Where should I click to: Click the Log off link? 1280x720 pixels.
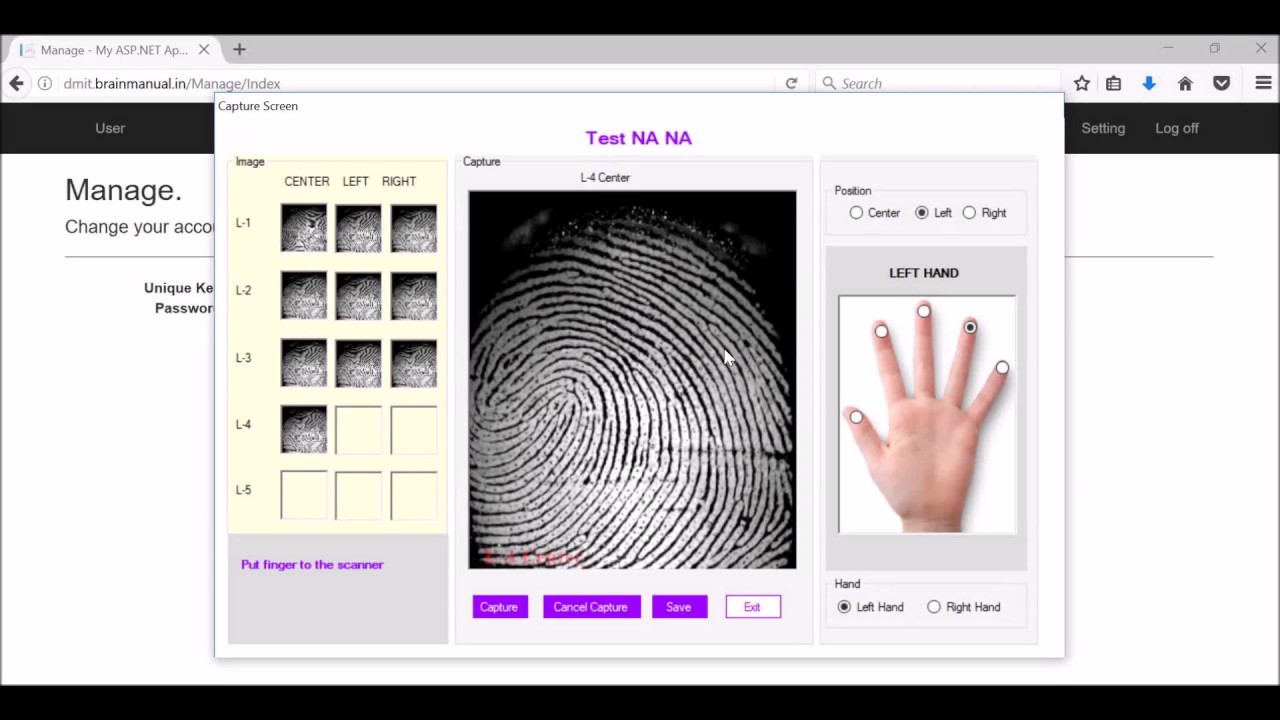pos(1177,128)
